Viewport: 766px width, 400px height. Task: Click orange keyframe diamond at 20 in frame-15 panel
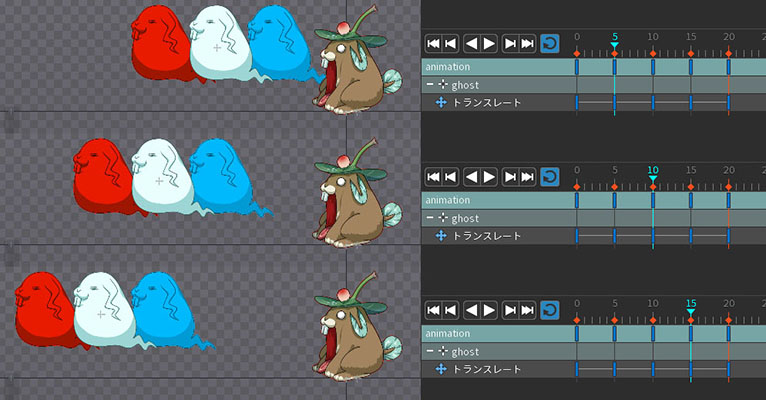tap(729, 320)
